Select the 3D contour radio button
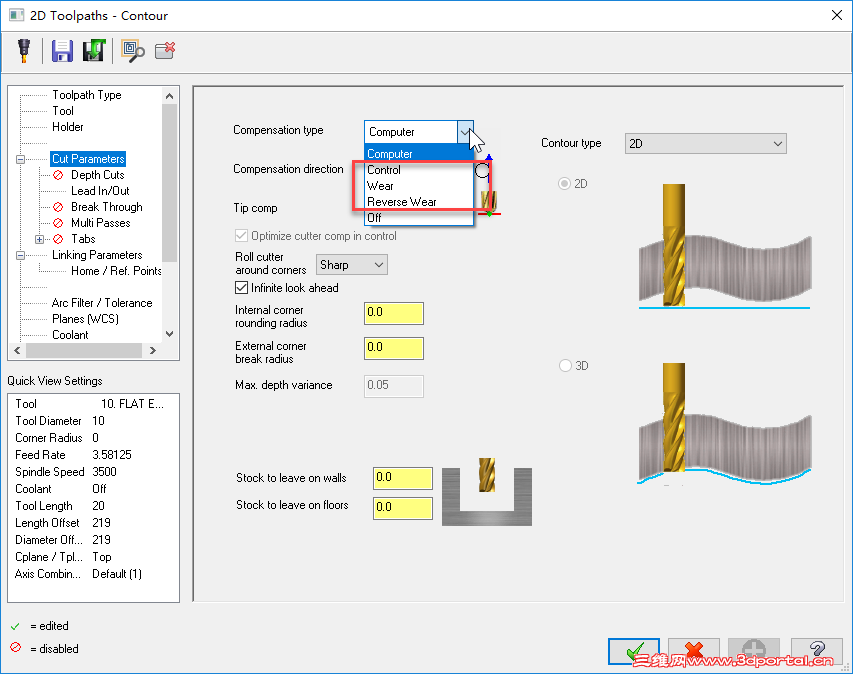 point(565,366)
